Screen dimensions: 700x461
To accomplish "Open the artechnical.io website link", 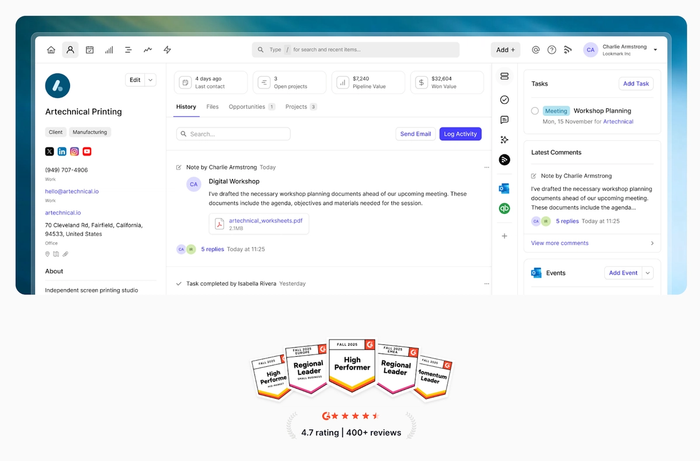I will [x=63, y=213].
